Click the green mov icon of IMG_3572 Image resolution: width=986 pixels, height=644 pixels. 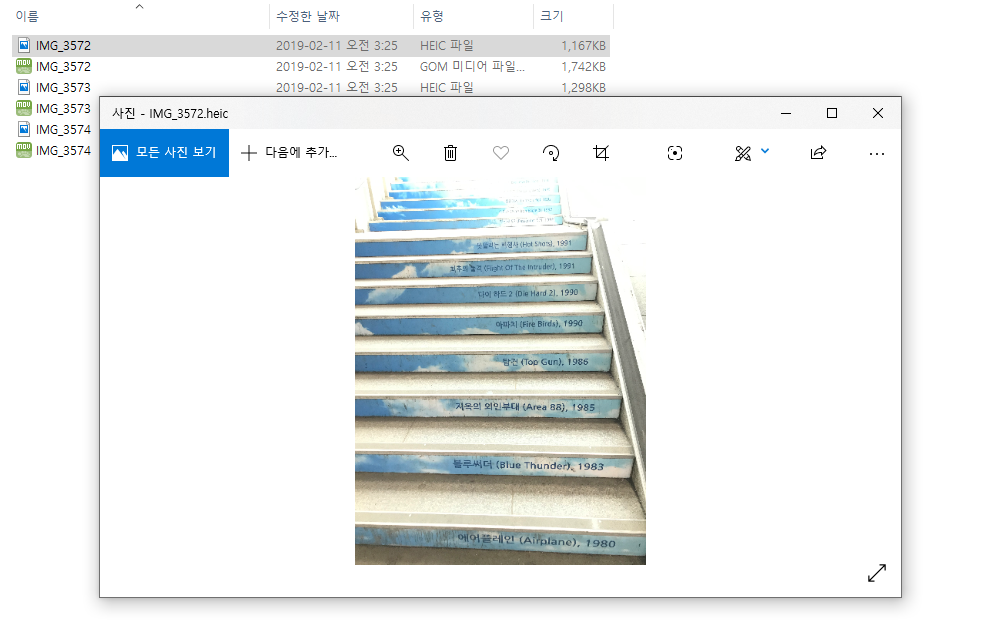point(24,66)
